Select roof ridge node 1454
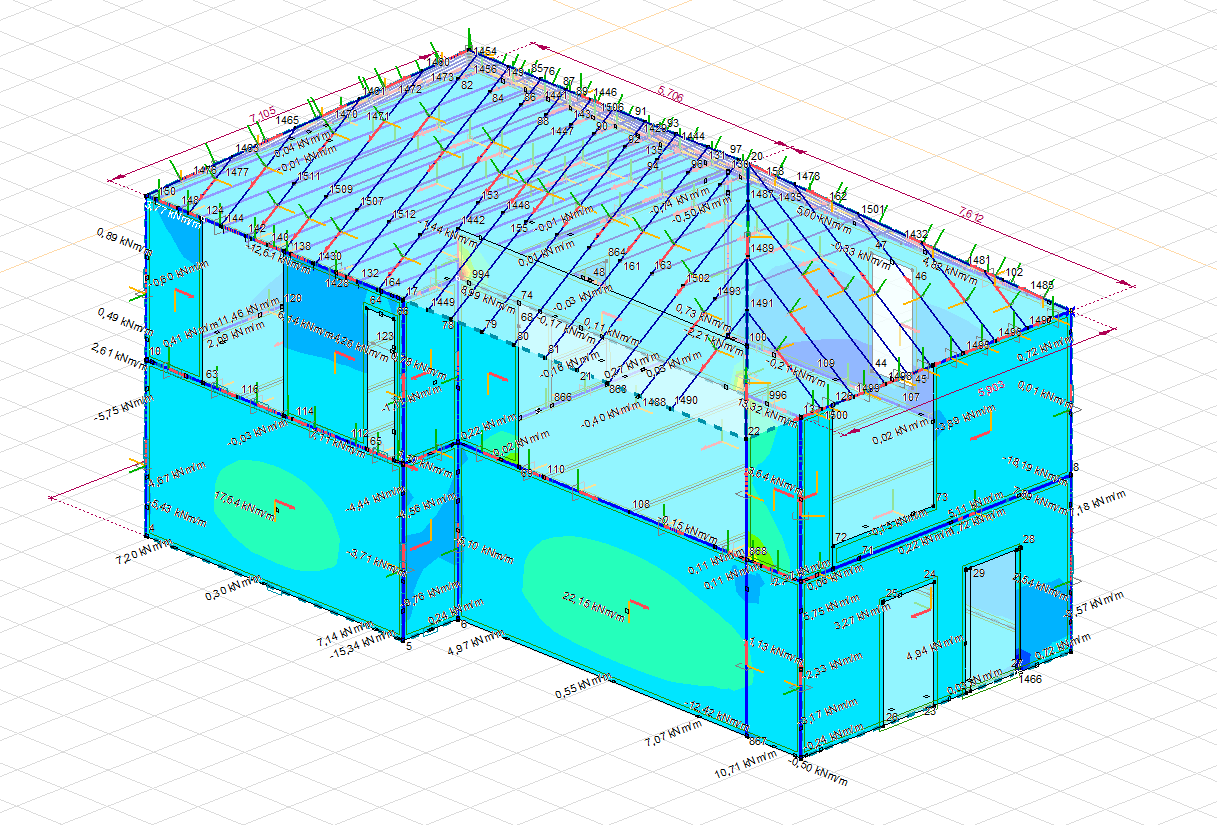The height and width of the screenshot is (825, 1217). click(x=486, y=51)
